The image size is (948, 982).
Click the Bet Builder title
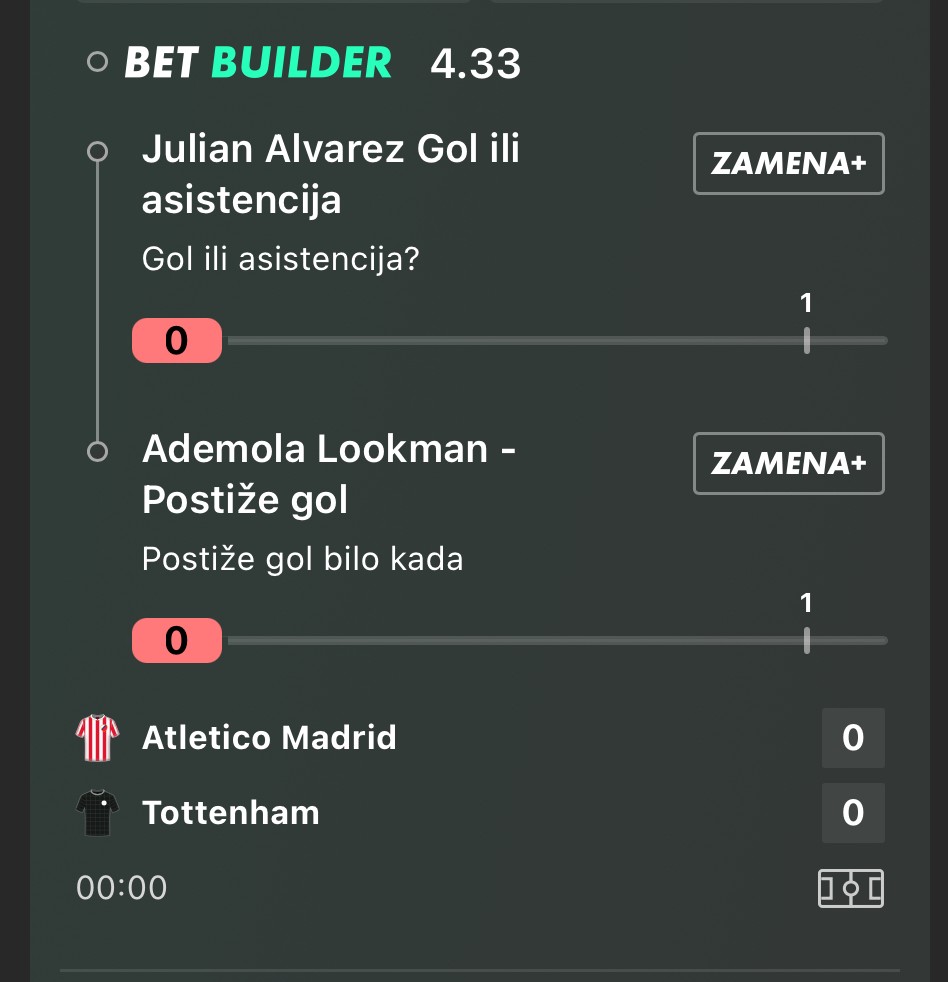tap(258, 63)
